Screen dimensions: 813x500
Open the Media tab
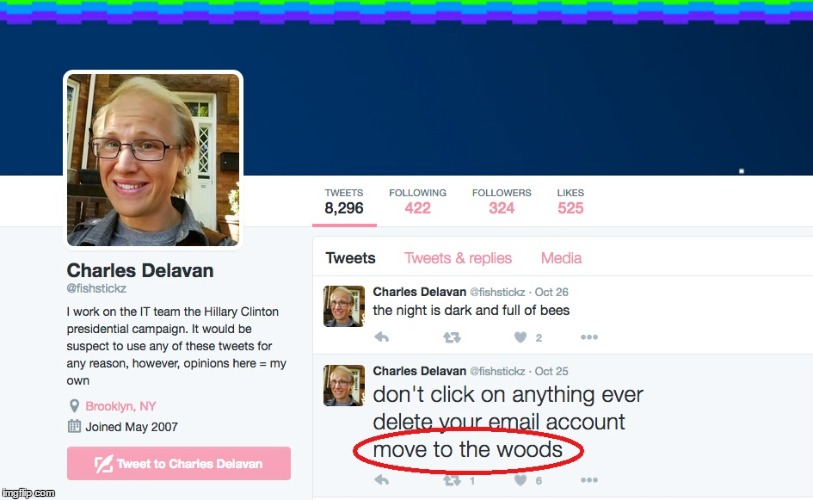click(561, 258)
